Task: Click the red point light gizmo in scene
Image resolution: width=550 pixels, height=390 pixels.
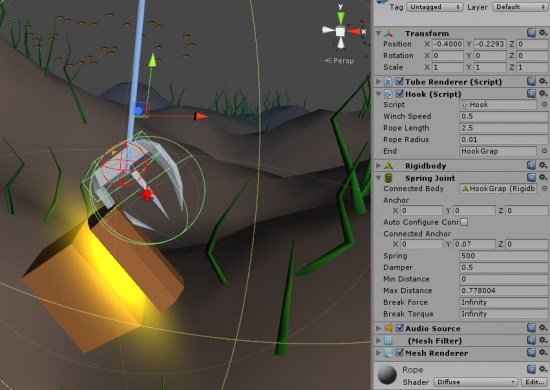Action: [x=147, y=193]
